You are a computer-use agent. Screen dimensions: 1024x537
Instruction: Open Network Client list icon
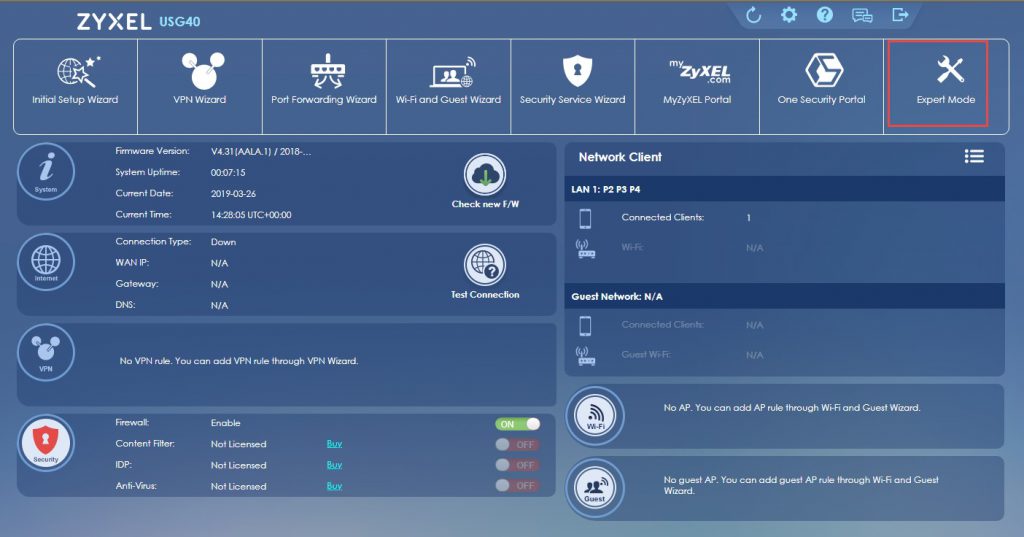(974, 156)
